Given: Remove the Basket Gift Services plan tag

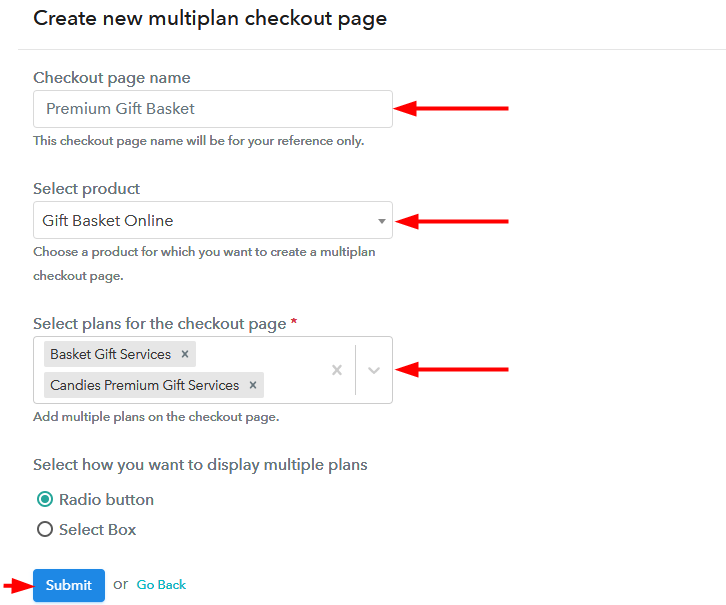Looking at the screenshot, I should pyautogui.click(x=184, y=354).
